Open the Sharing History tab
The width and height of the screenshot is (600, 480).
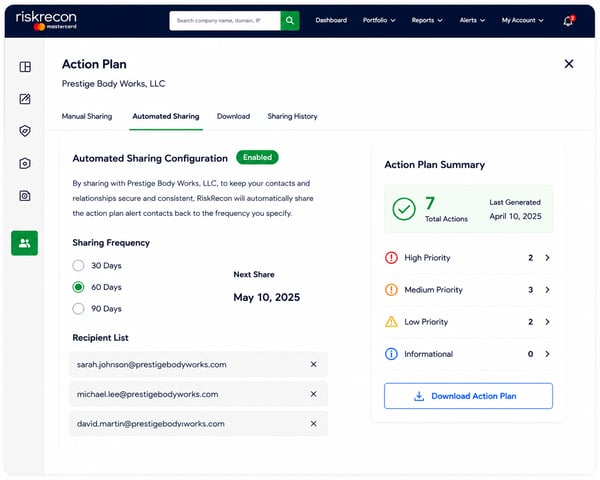coord(292,116)
